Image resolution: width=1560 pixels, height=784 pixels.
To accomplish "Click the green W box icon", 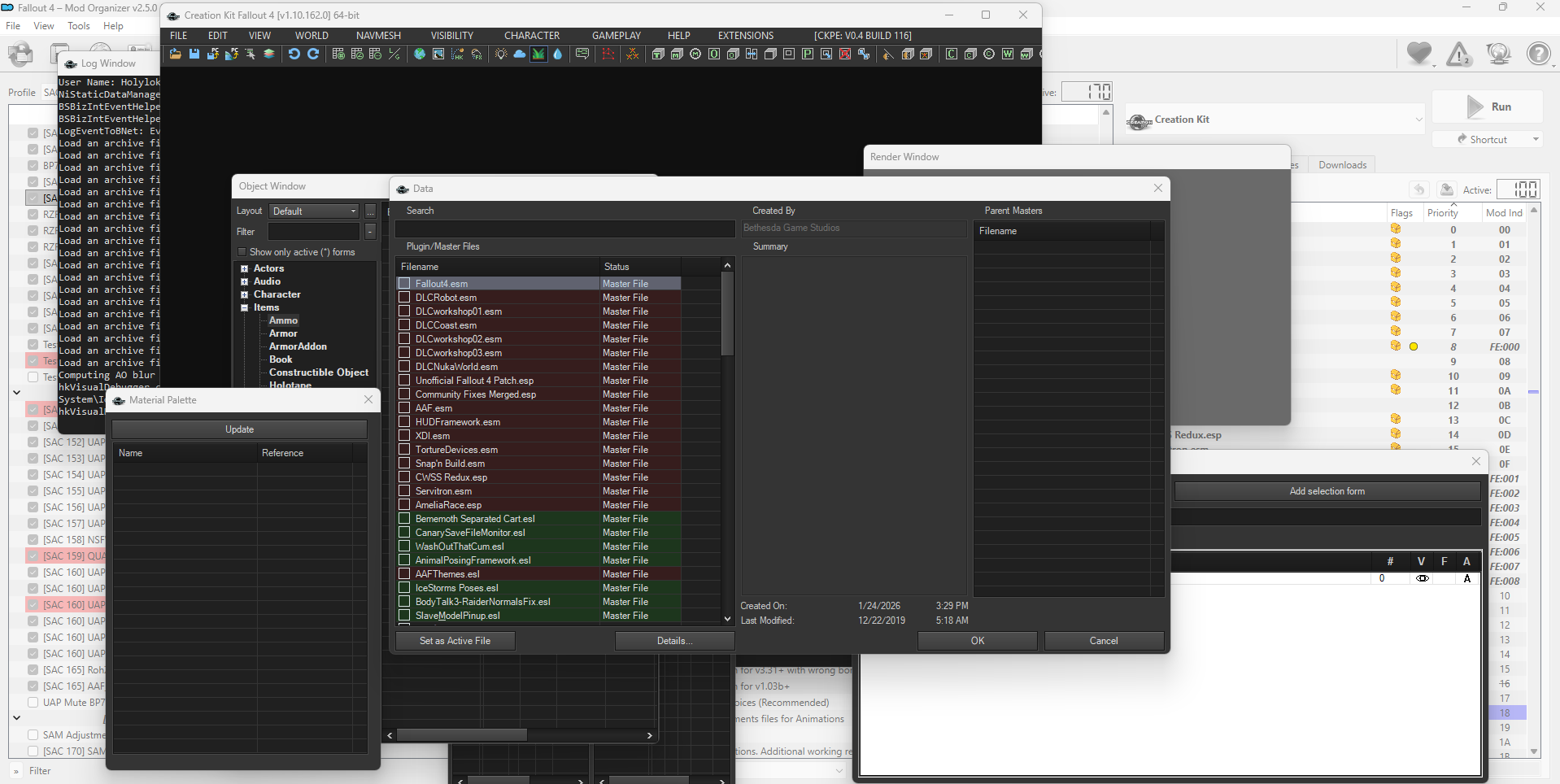I will point(1008,54).
